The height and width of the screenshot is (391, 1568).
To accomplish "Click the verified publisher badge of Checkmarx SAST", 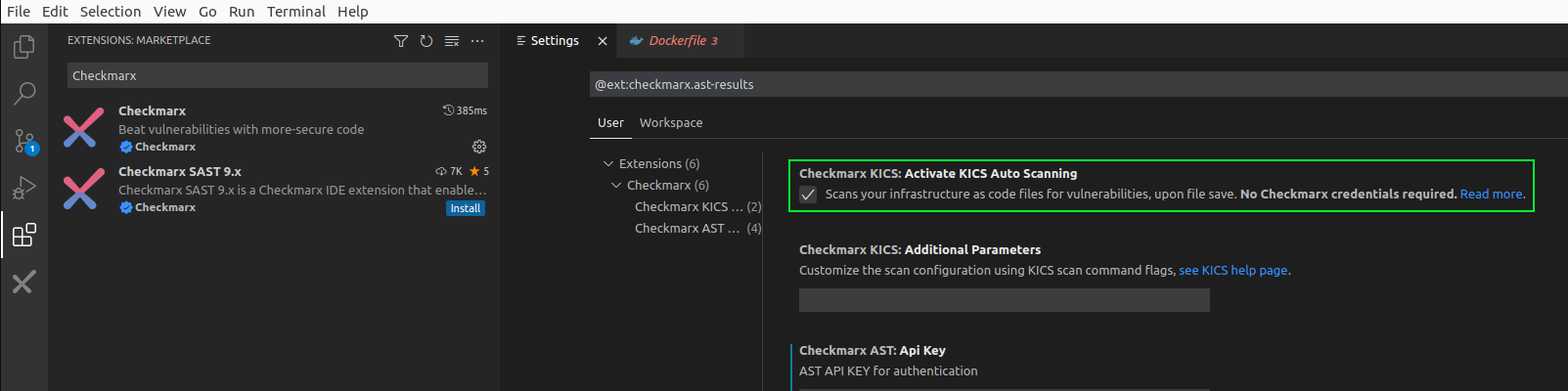I will point(126,207).
